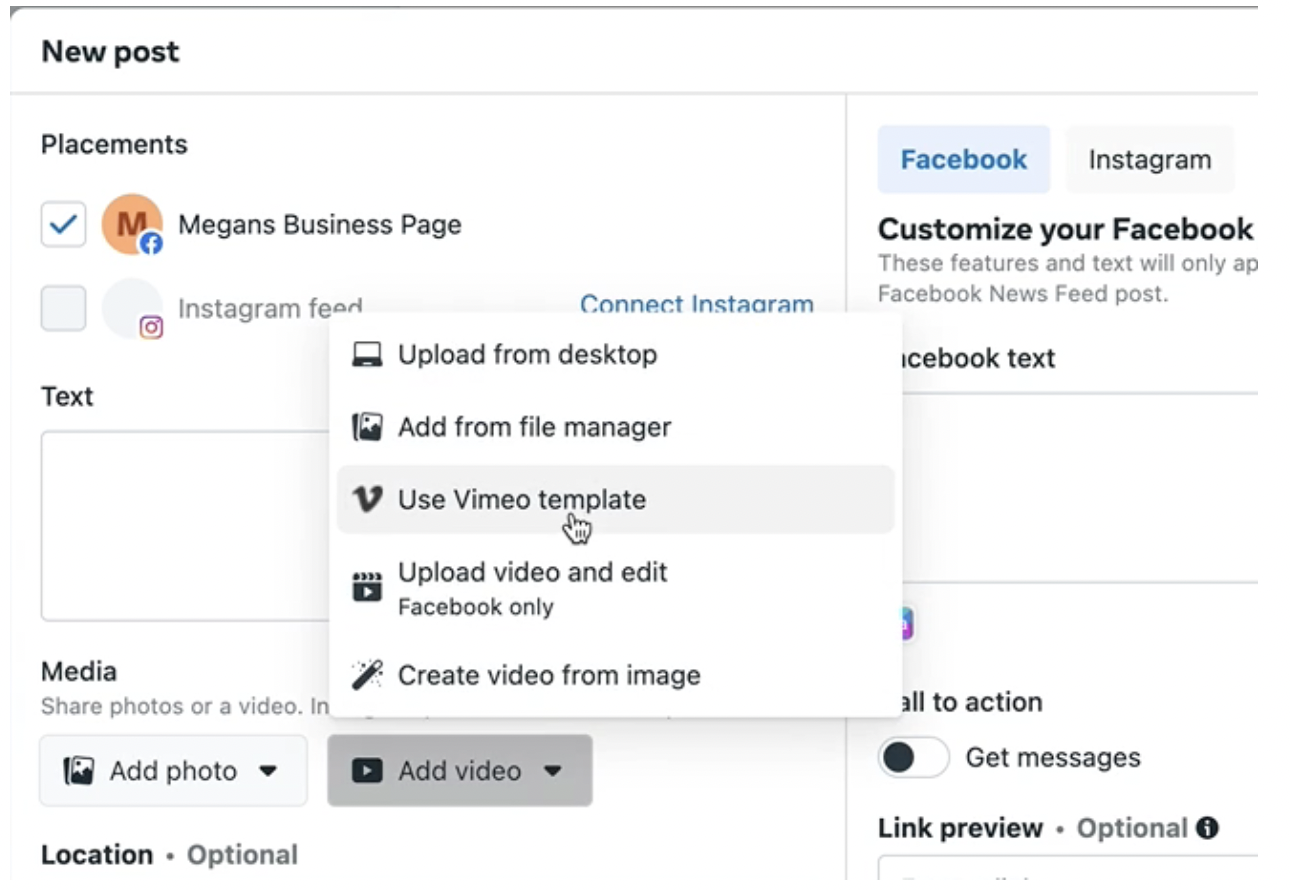Choose Upload video and edit
Image resolution: width=1290 pixels, height=890 pixels.
[x=615, y=587]
